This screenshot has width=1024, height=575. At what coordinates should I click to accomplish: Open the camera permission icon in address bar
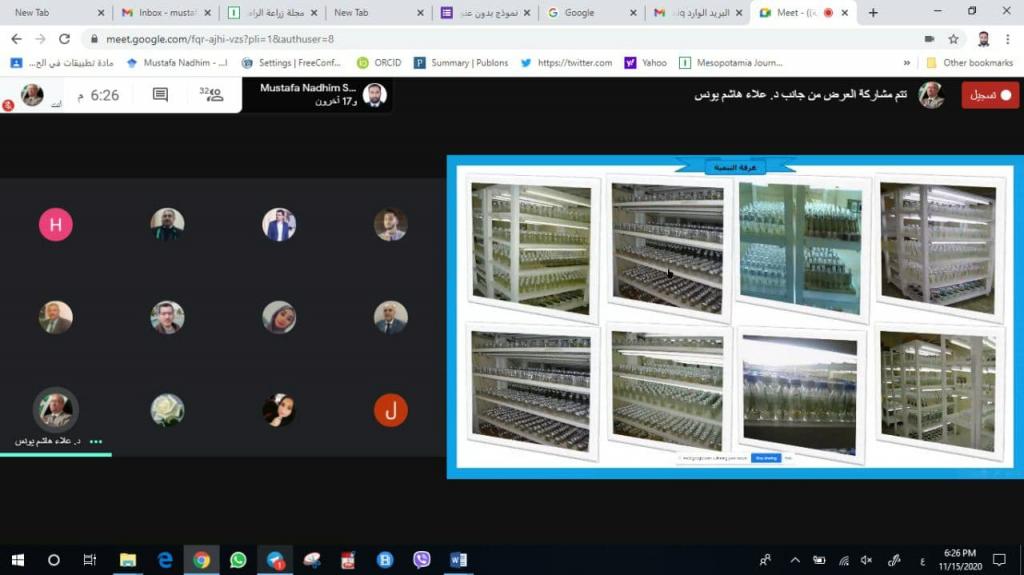point(929,39)
